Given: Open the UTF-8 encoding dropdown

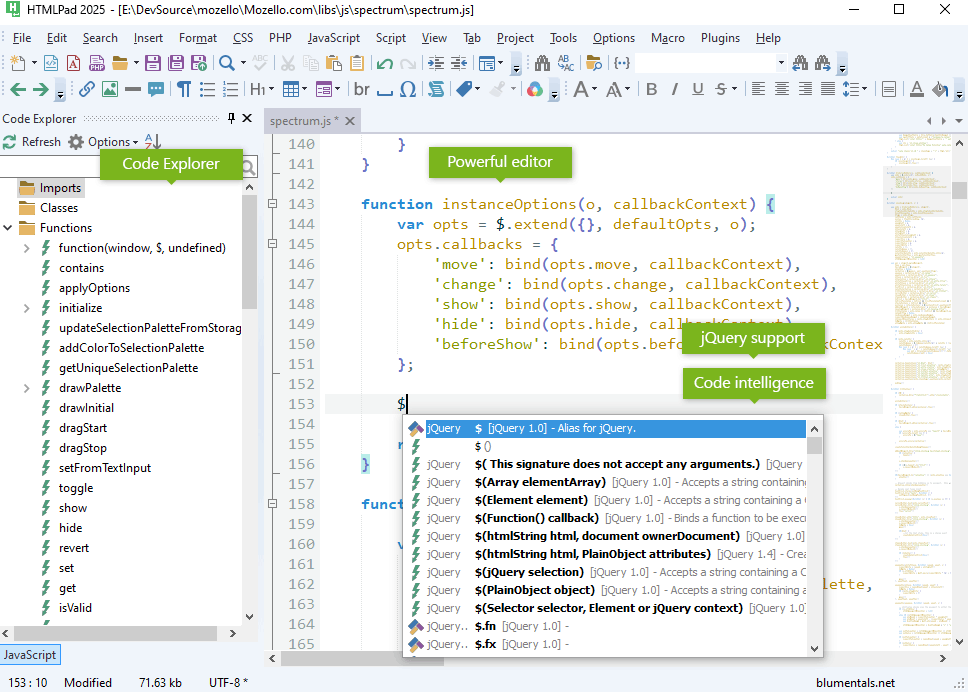Looking at the screenshot, I should pyautogui.click(x=228, y=683).
